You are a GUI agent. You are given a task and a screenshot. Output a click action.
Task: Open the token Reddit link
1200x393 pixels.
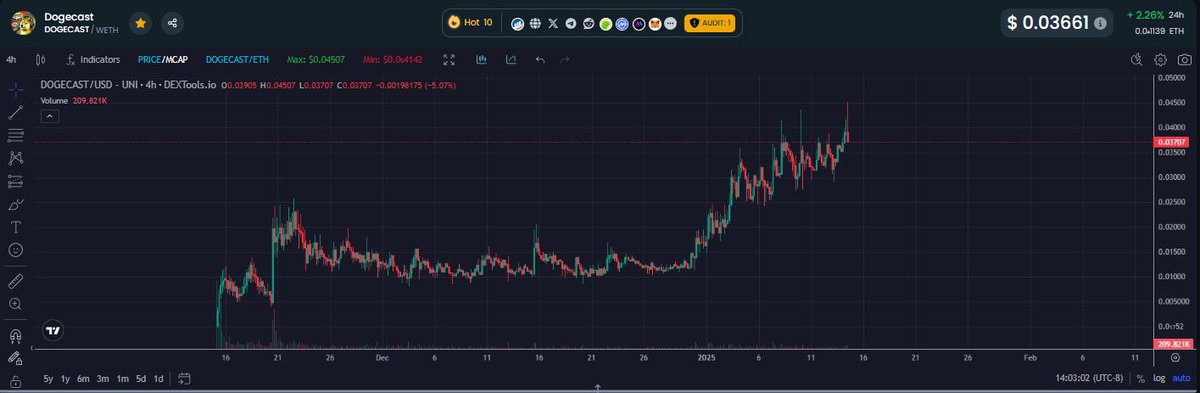tap(588, 22)
